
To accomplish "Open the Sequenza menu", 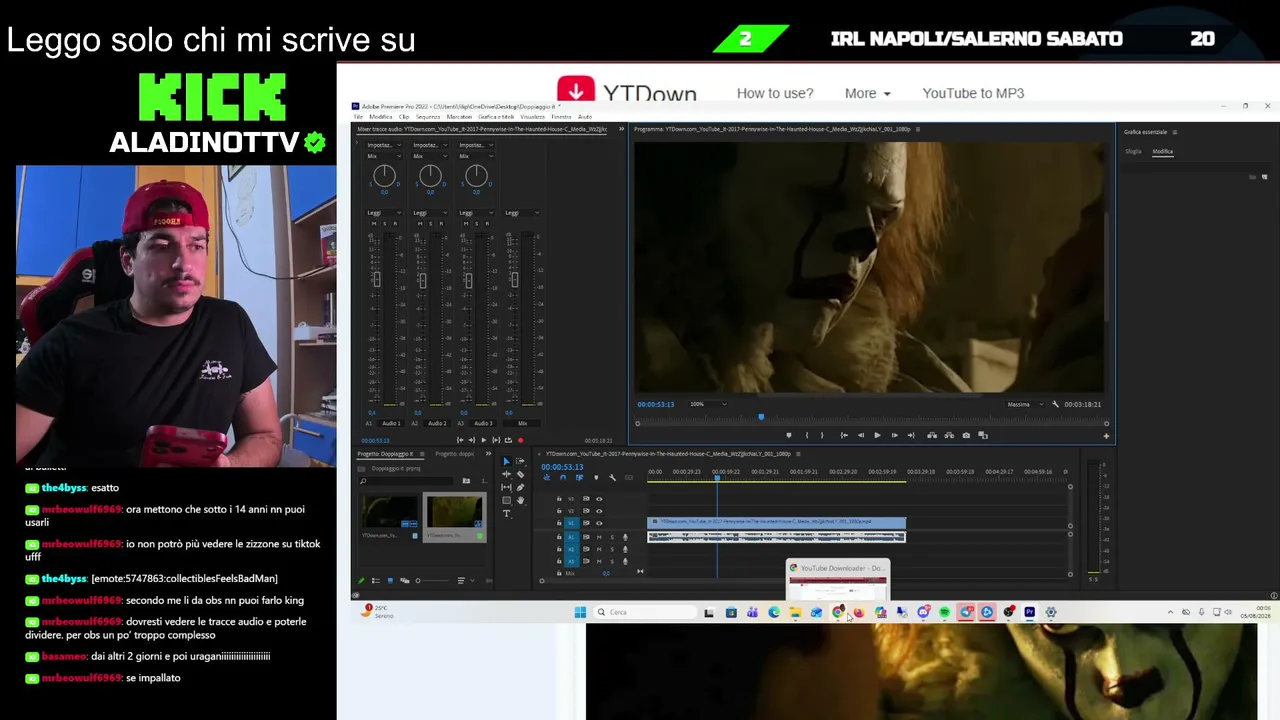I will coord(428,117).
